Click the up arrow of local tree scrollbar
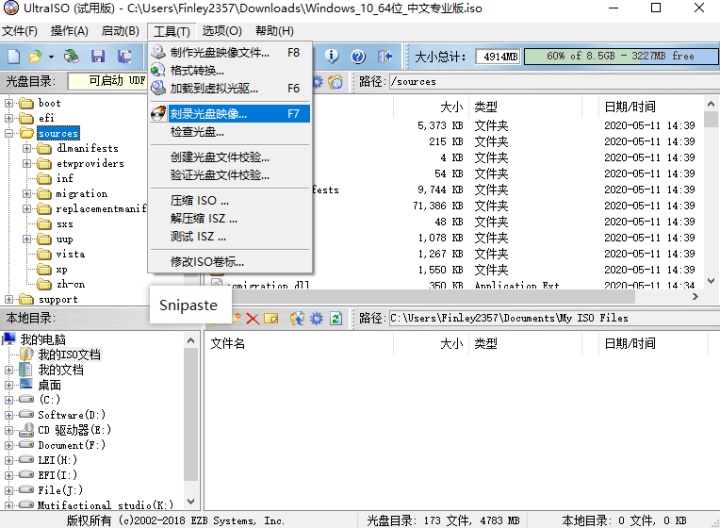Viewport: 720px width, 528px height. click(x=191, y=341)
